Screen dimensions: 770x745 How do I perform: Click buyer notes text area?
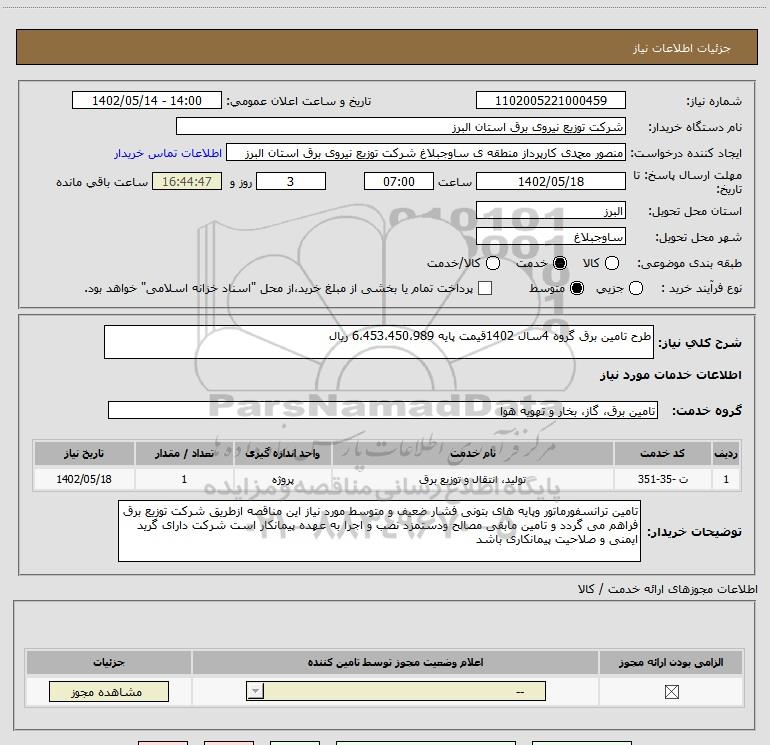point(379,531)
